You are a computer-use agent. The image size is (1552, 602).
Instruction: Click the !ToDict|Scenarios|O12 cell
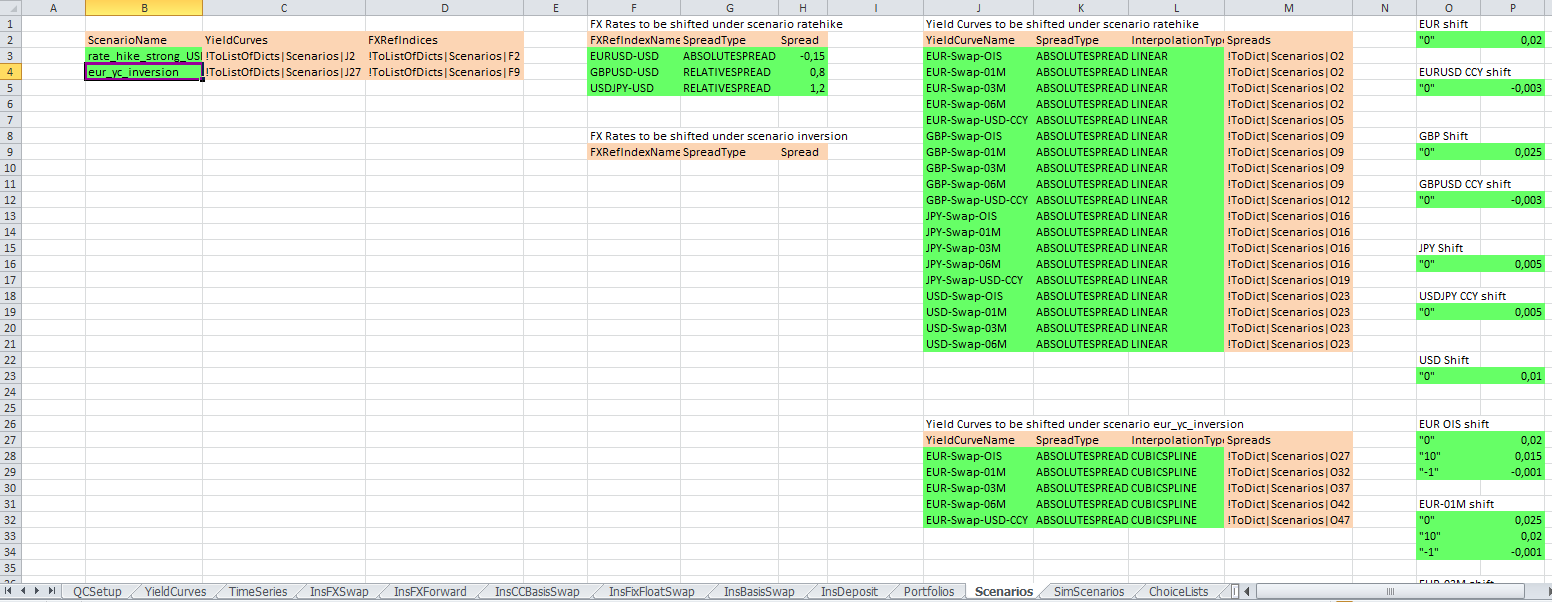point(1288,200)
